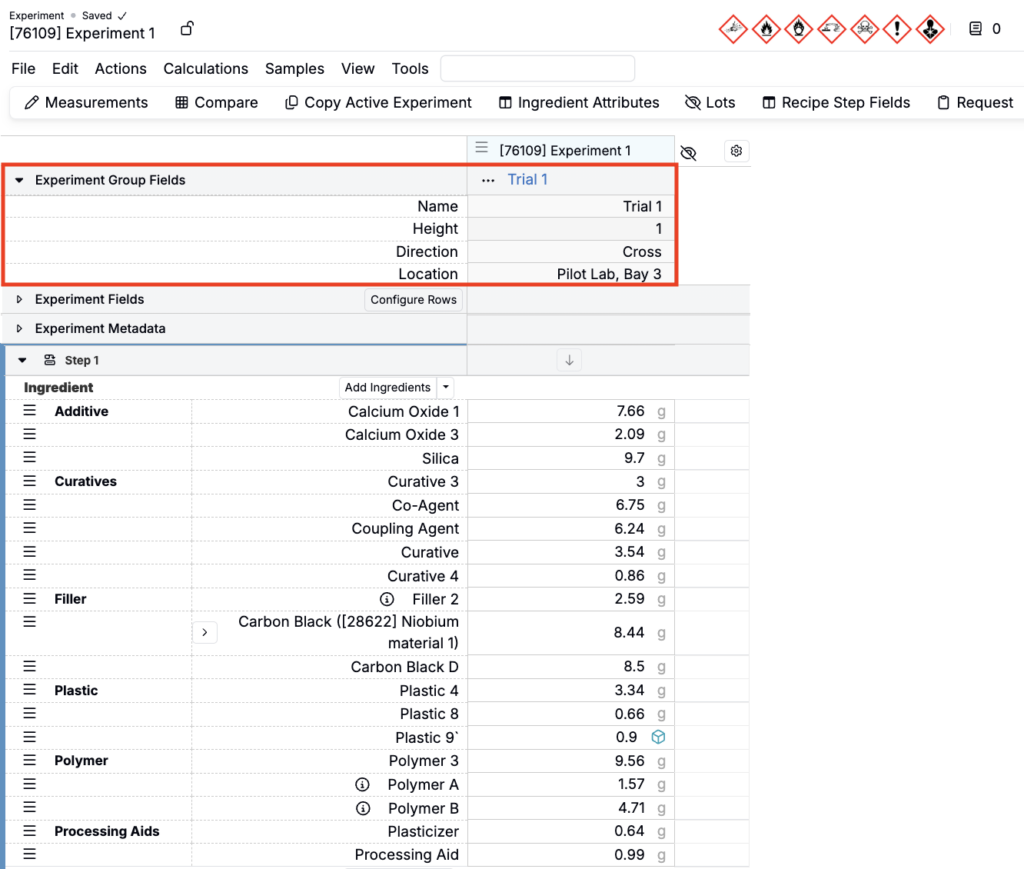This screenshot has height=869, width=1024.
Task: Open the notes counter icon
Action: click(x=976, y=30)
